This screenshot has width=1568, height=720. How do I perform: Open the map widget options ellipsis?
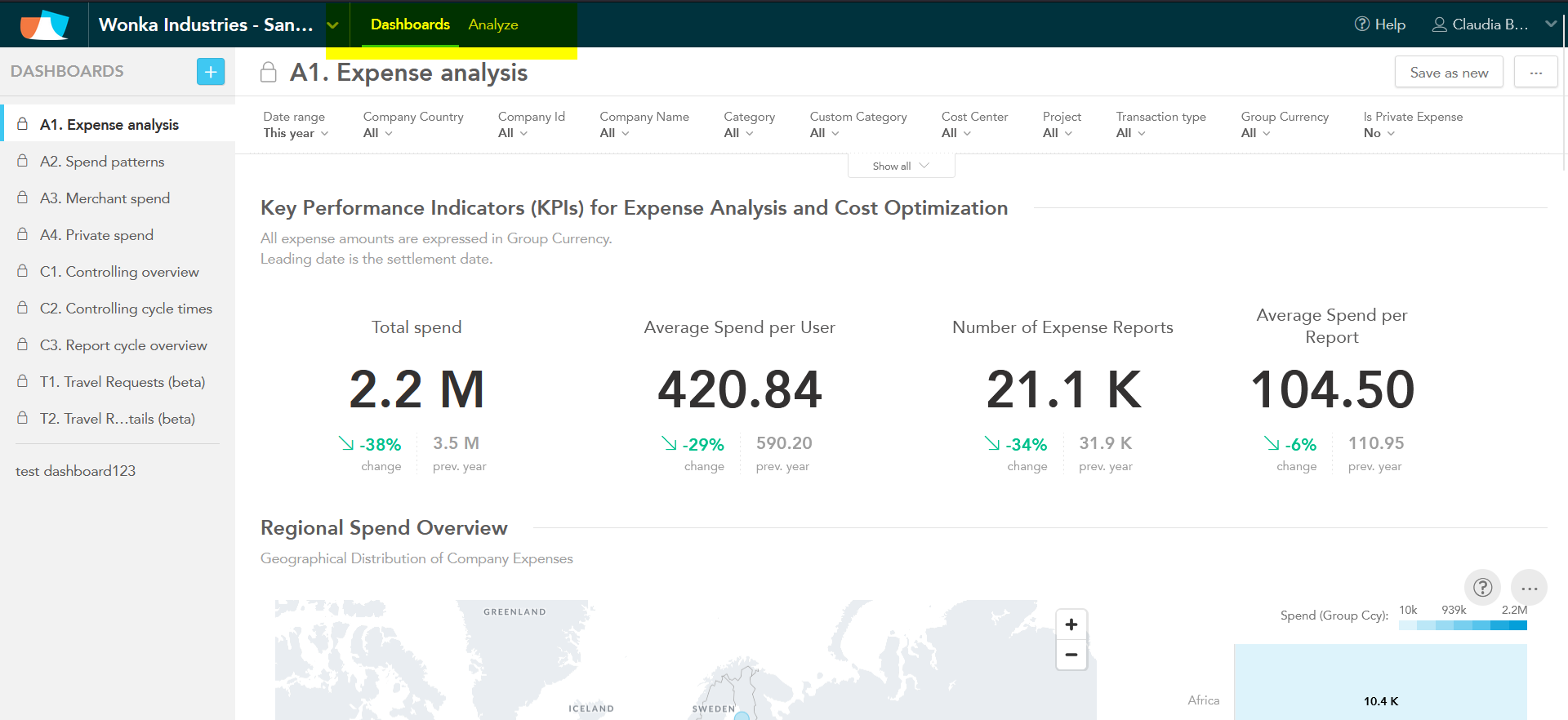[x=1529, y=587]
